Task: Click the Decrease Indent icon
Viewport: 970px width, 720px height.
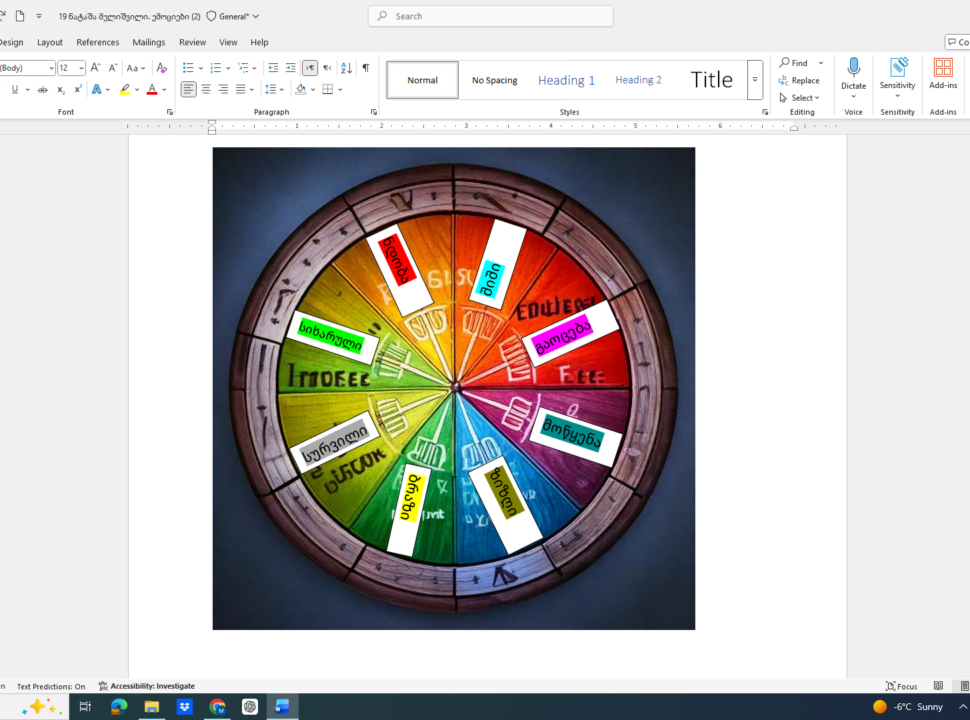Action: 273,68
